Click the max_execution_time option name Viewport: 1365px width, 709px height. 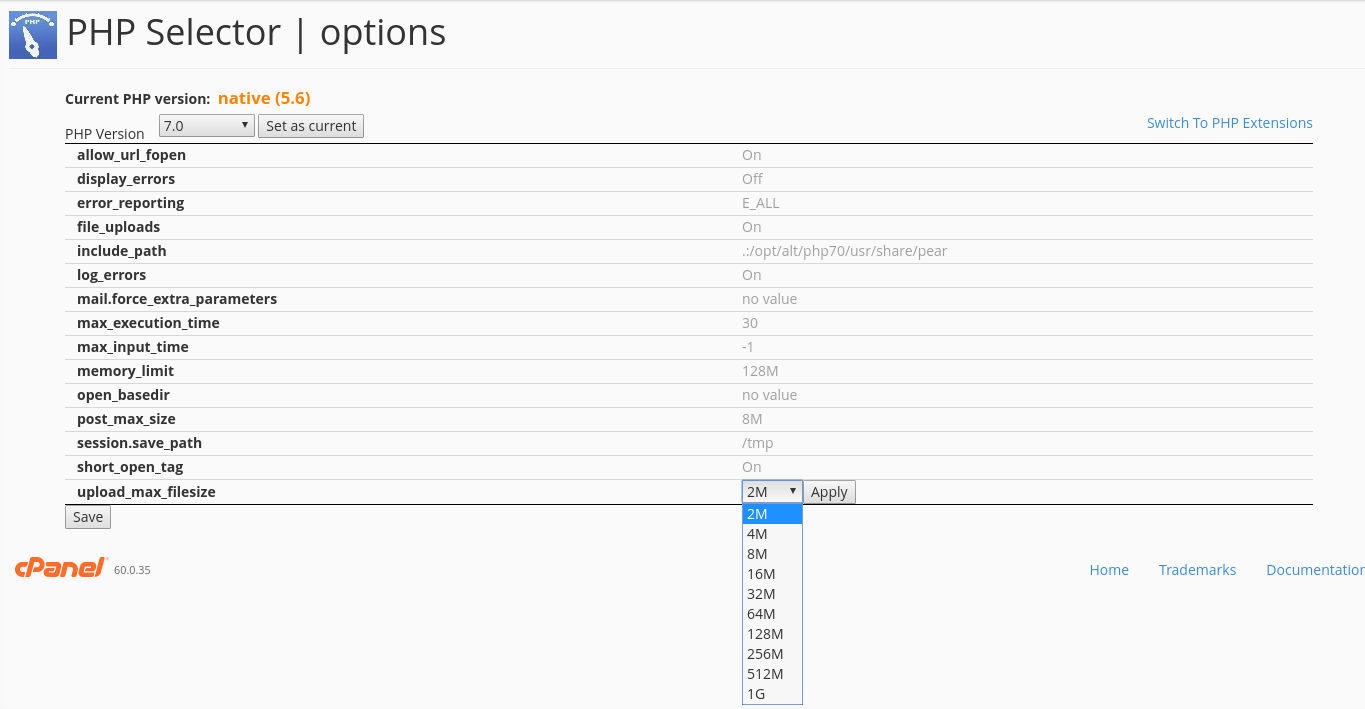(x=148, y=323)
